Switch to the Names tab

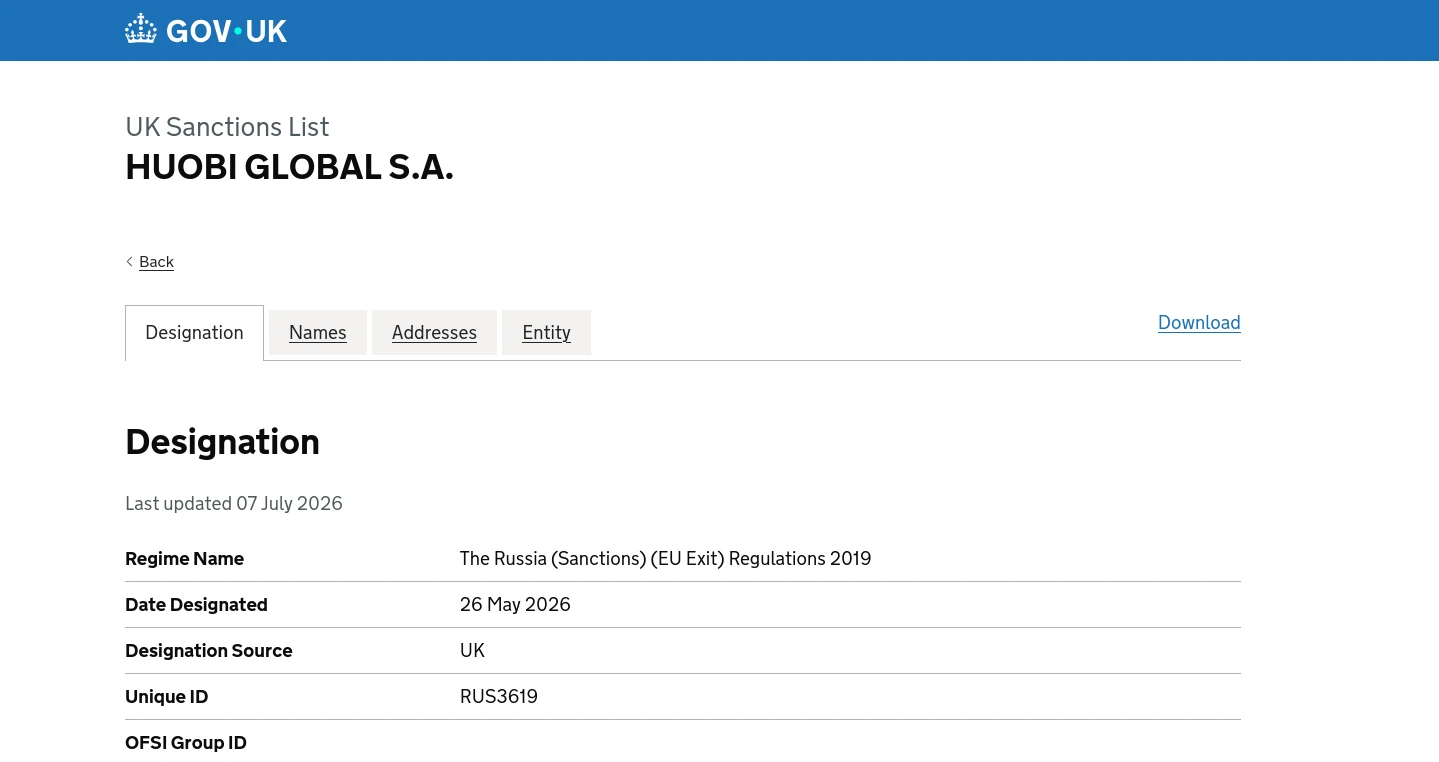click(x=318, y=333)
